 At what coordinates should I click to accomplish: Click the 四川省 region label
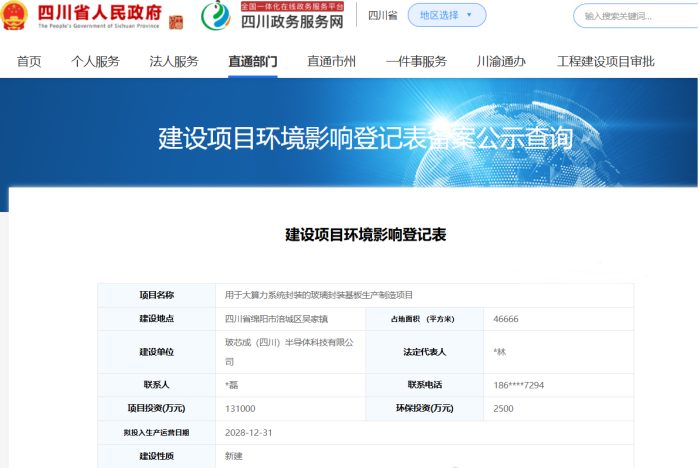(383, 16)
